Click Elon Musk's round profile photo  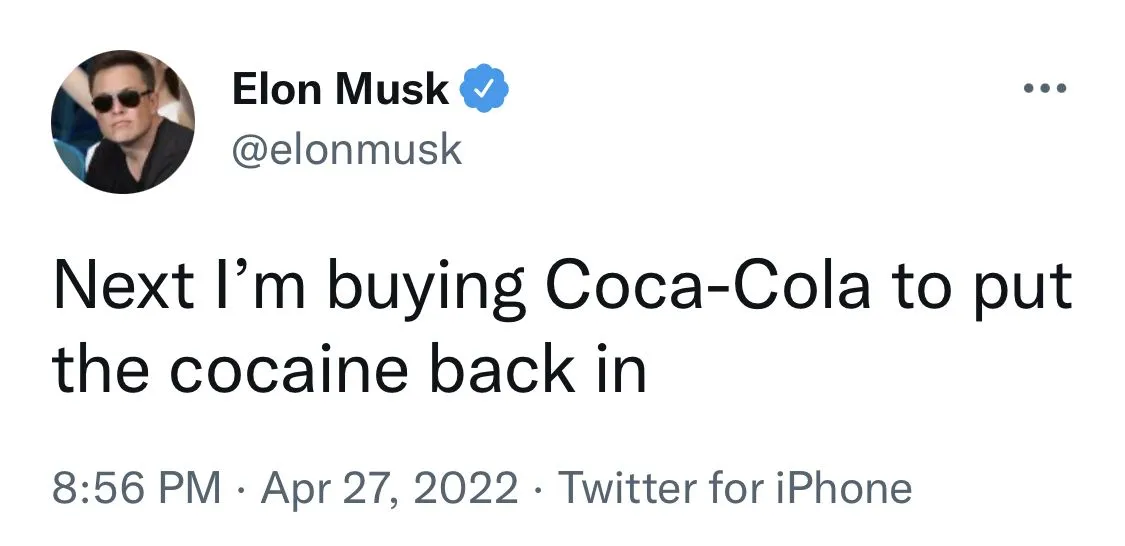[123, 122]
